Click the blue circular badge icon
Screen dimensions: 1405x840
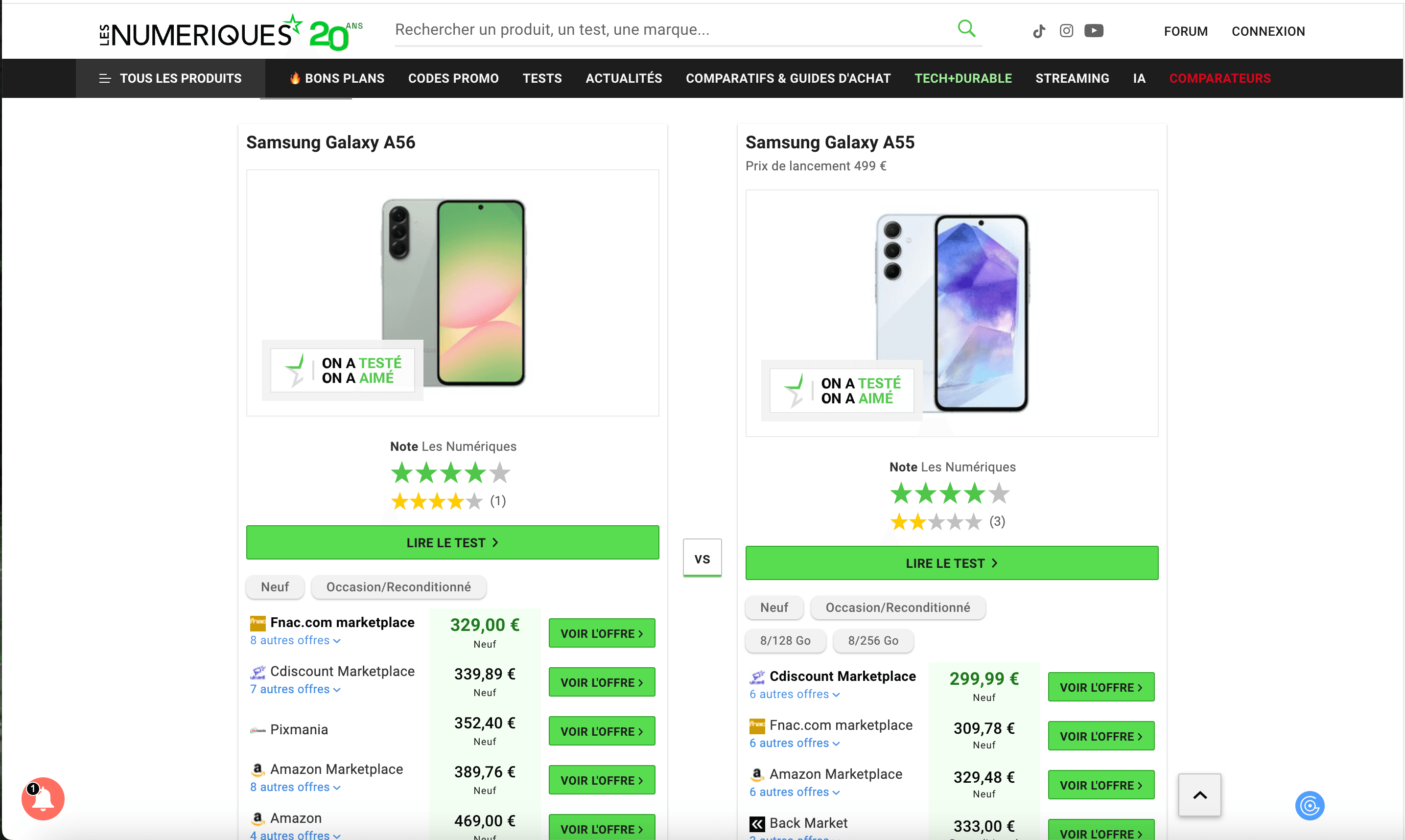click(1310, 805)
